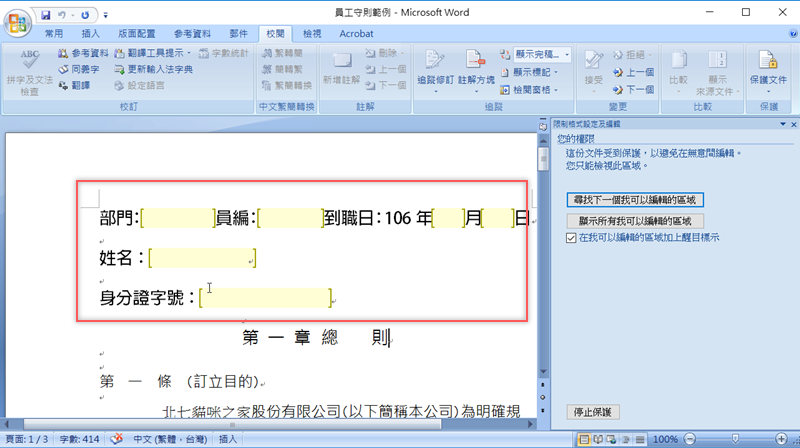800x448 pixels.
Task: Open 繁簡轉換 options
Action: click(x=287, y=85)
